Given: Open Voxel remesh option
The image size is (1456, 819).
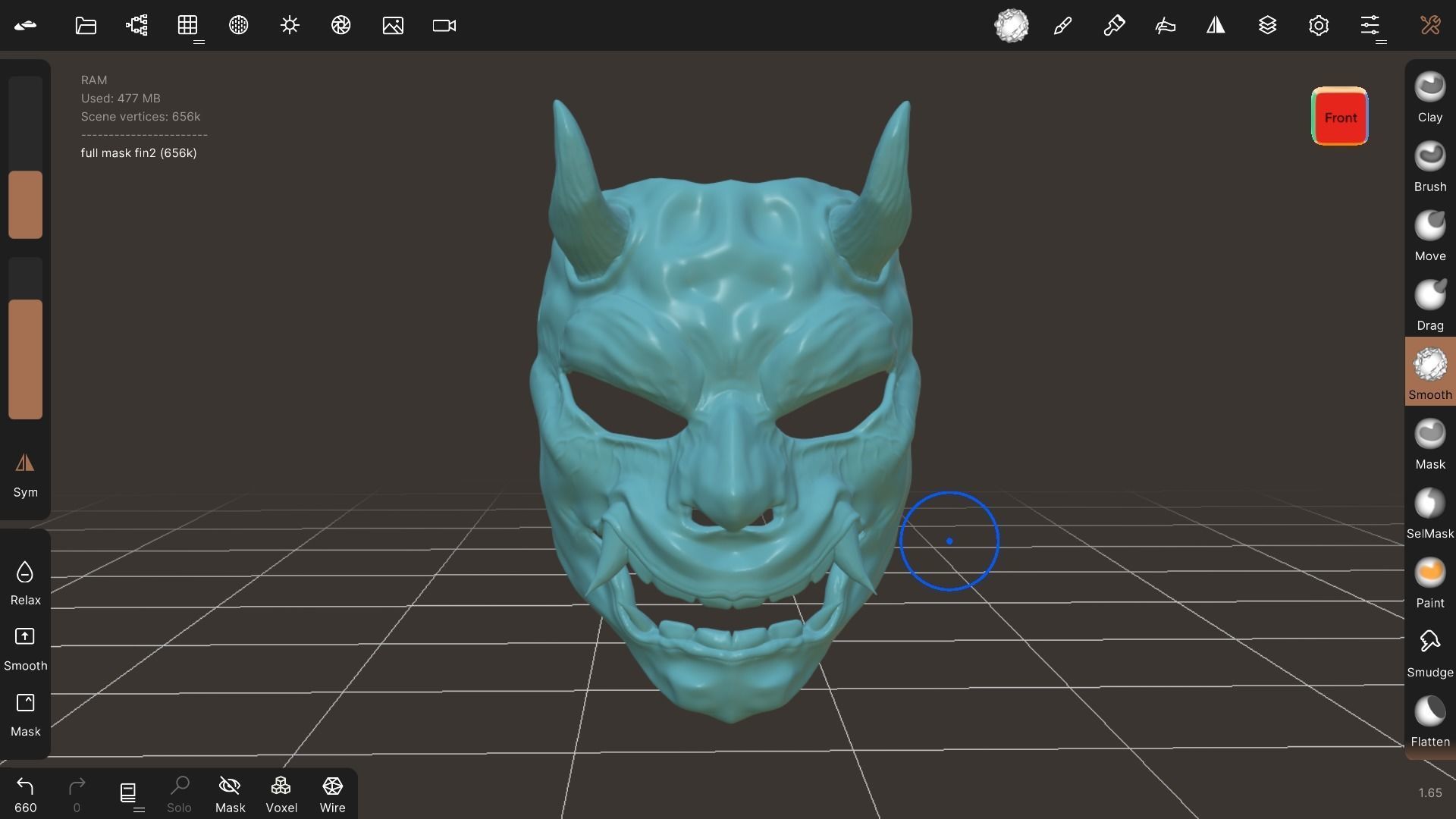Looking at the screenshot, I should [x=281, y=794].
